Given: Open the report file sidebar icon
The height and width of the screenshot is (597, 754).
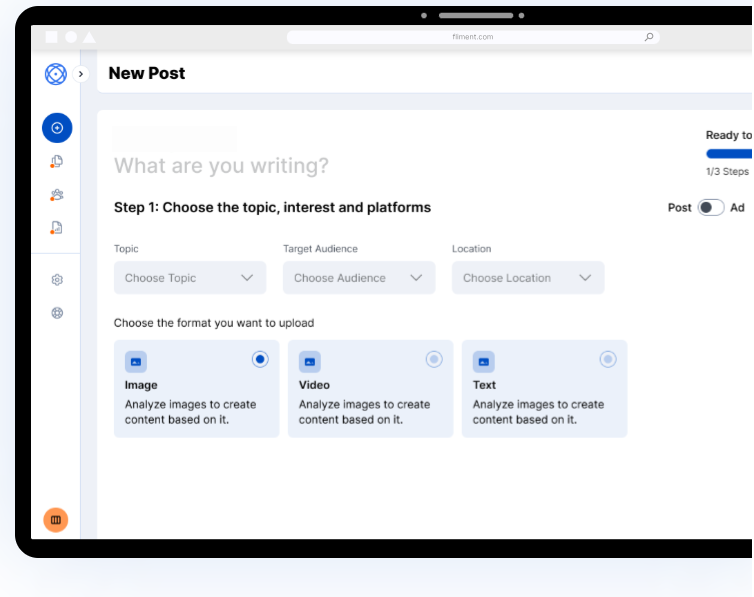Looking at the screenshot, I should [57, 228].
